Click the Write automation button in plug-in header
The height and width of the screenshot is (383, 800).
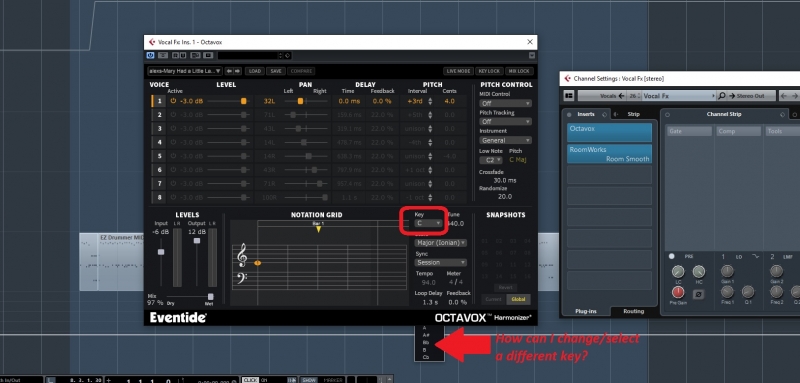(x=182, y=55)
